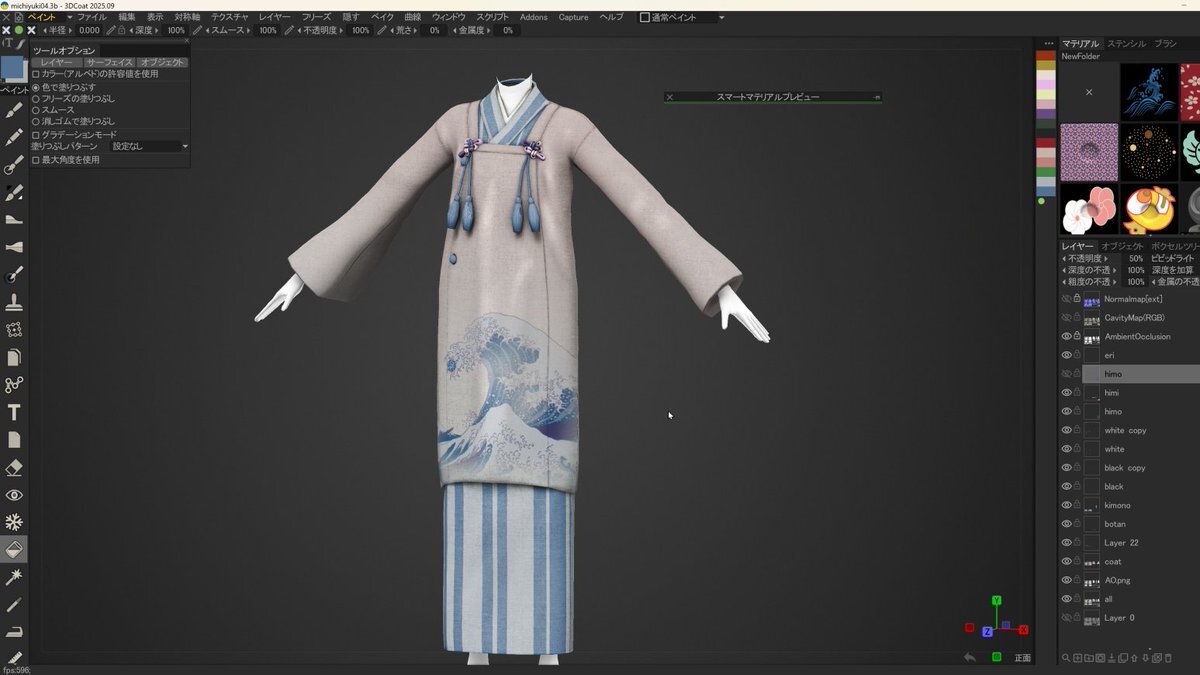1200x675 pixels.
Task: Enable グラデーションモード checkbox
Action: pyautogui.click(x=36, y=134)
